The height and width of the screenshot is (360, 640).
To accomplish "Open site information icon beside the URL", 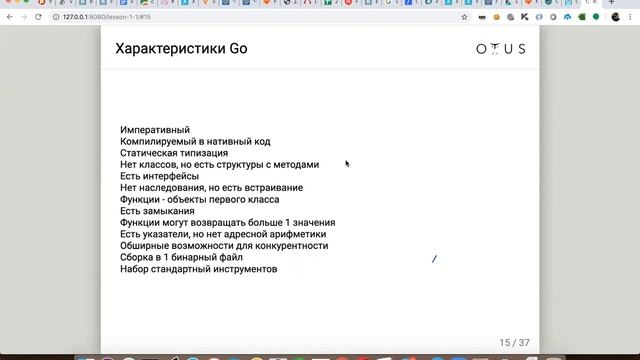I will 56,17.
